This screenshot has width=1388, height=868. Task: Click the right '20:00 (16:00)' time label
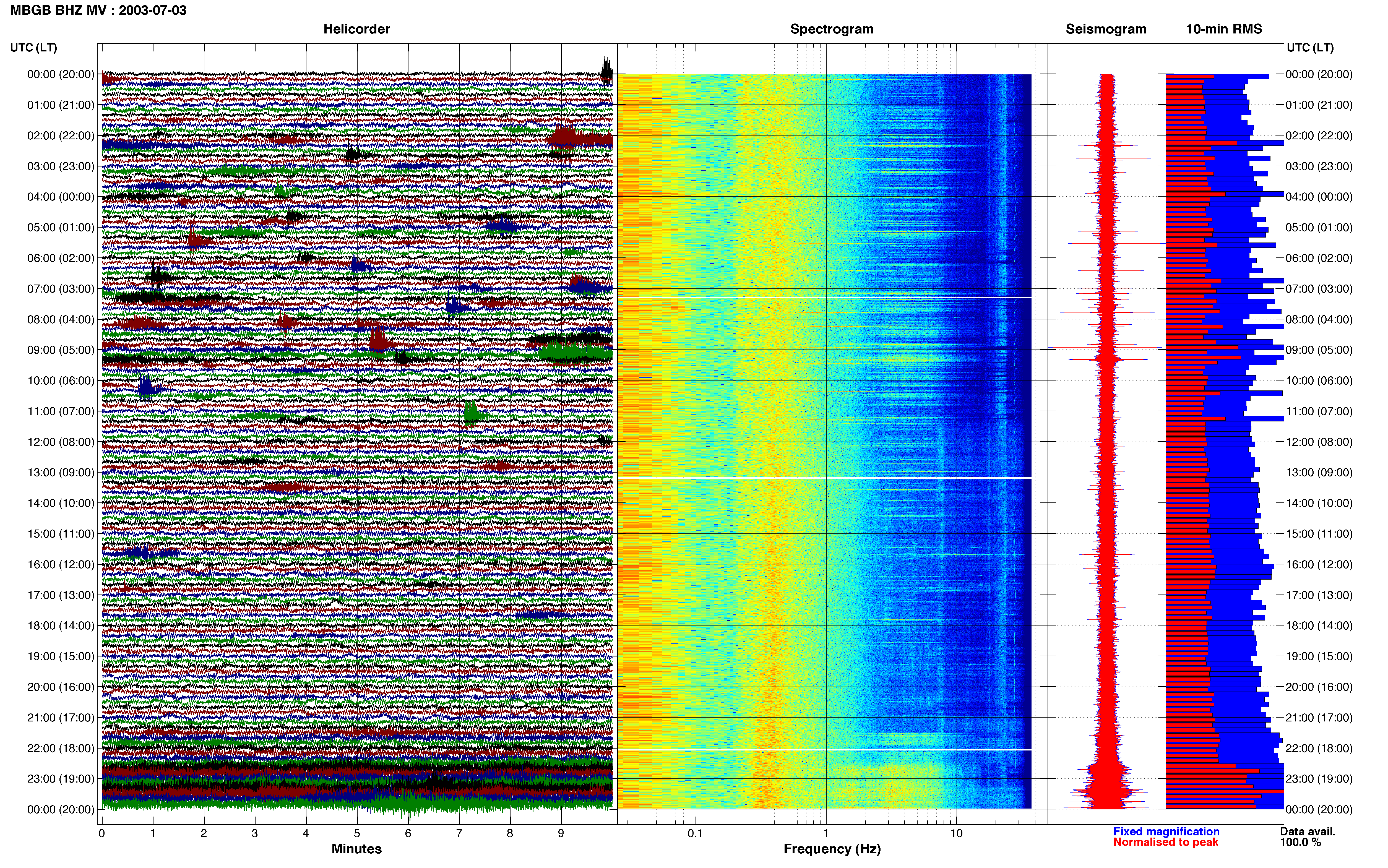click(x=1319, y=687)
